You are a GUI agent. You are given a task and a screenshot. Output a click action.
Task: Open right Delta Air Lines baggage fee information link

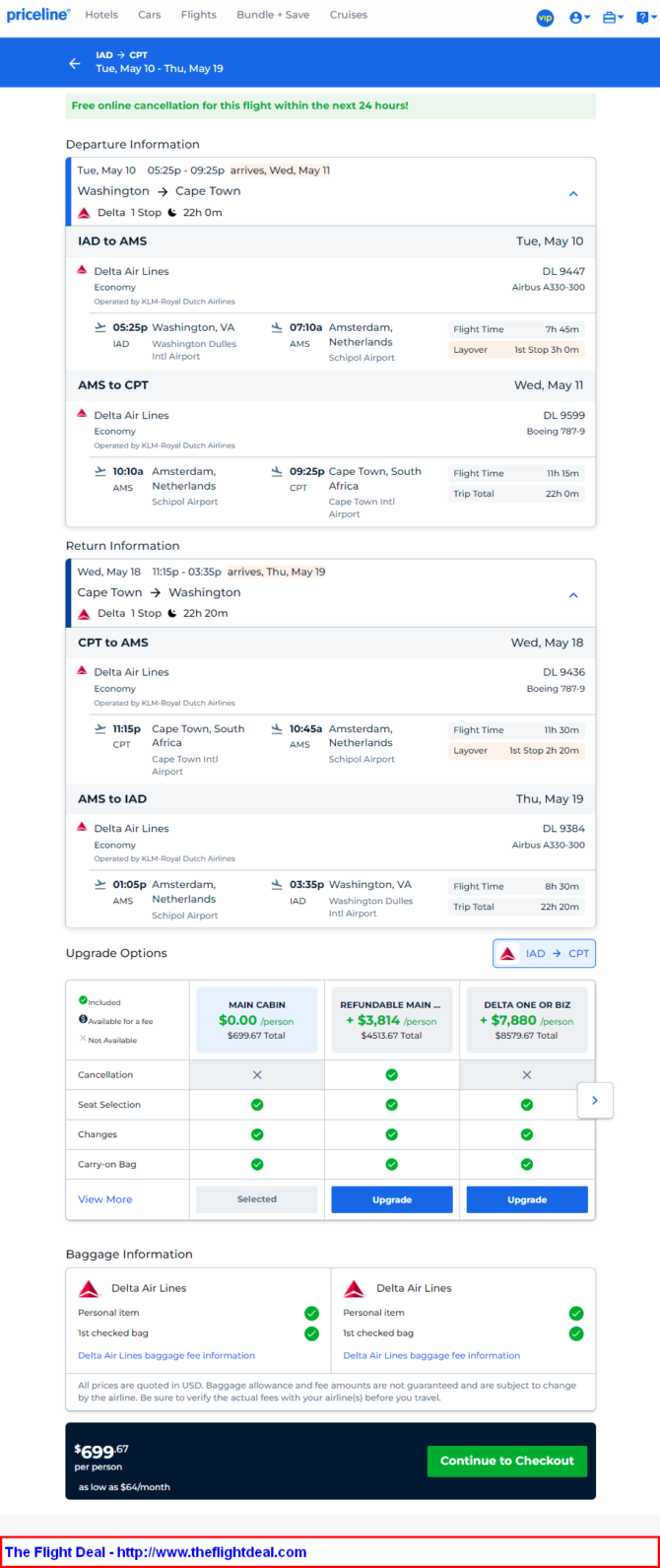[x=431, y=1355]
